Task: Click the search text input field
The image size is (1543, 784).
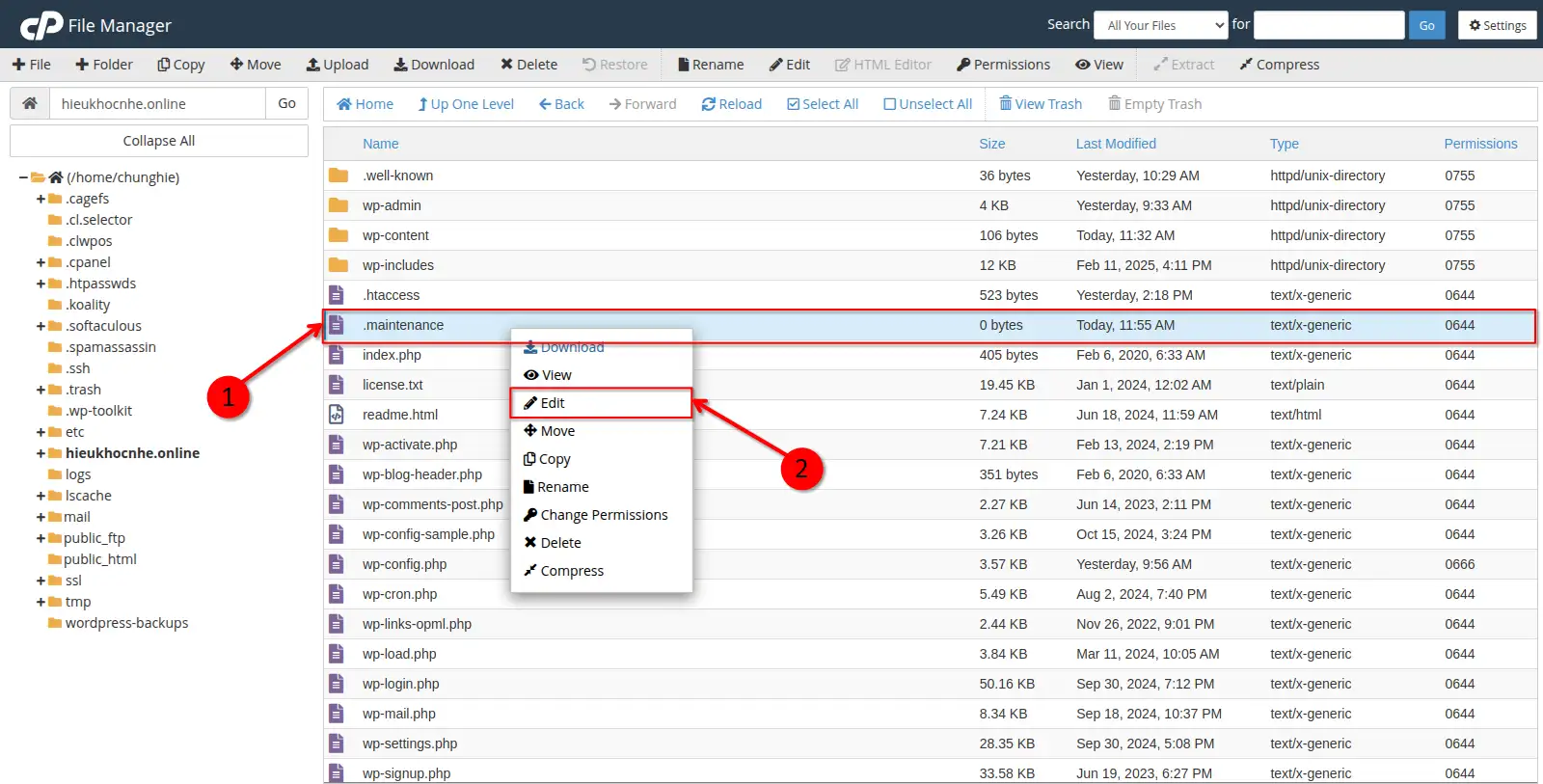Action: point(1329,25)
